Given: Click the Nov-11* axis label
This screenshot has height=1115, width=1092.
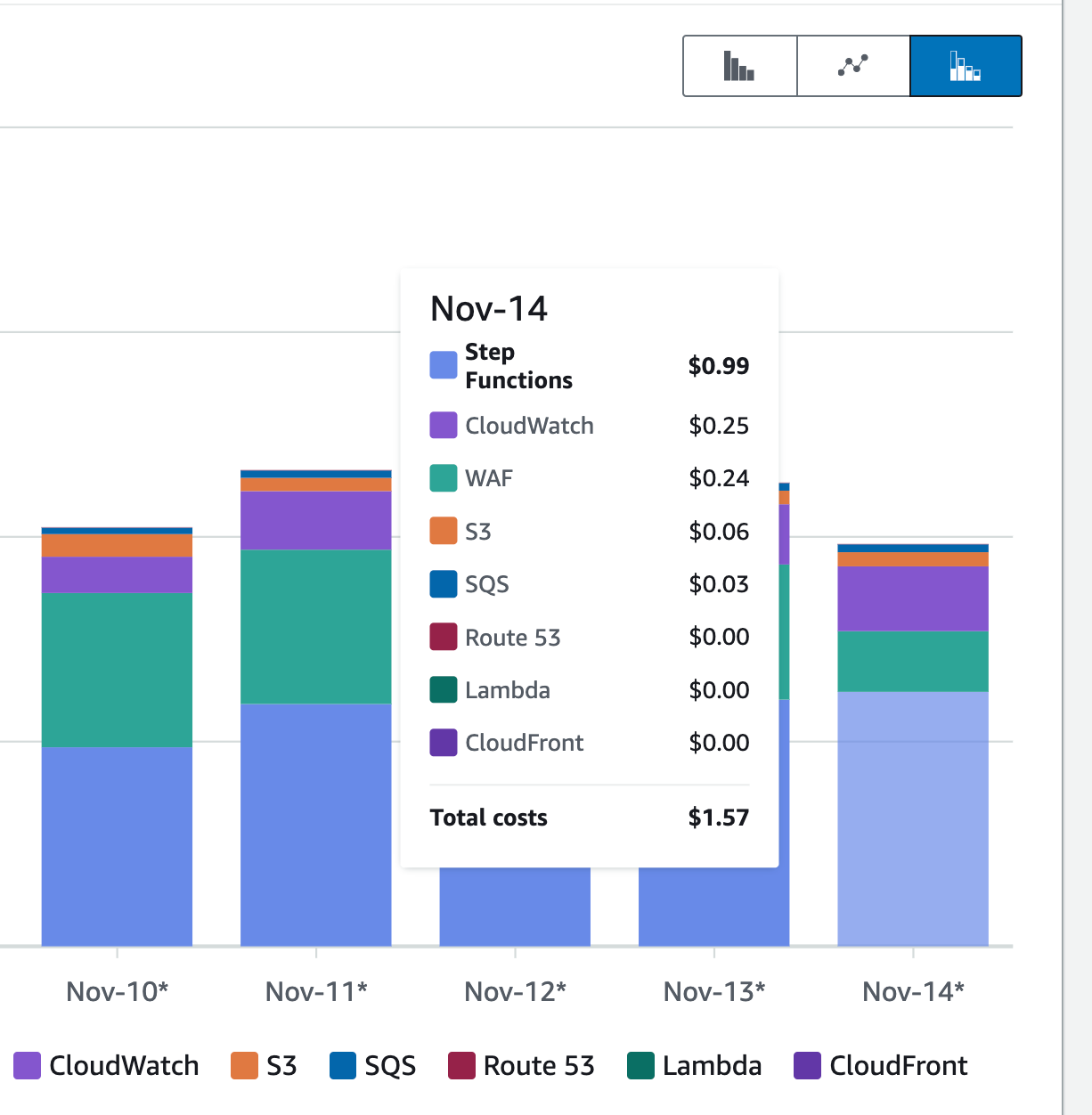Looking at the screenshot, I should (x=316, y=991).
